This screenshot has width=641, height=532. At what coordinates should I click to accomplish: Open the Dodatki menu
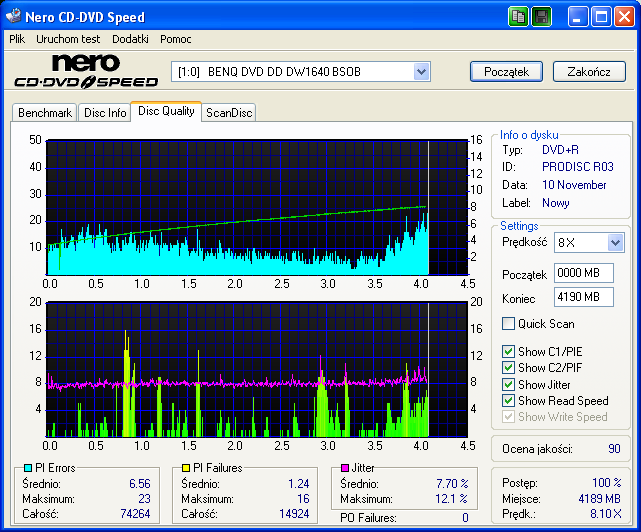[130, 39]
